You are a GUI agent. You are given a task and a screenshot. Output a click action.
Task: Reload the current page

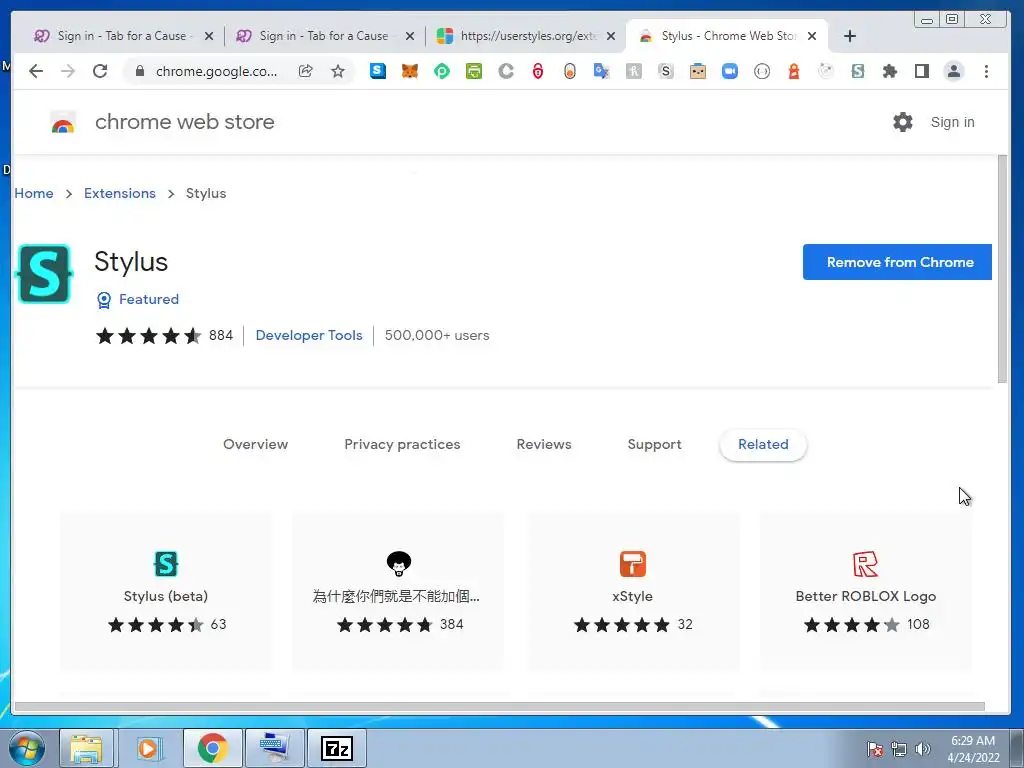coord(100,71)
